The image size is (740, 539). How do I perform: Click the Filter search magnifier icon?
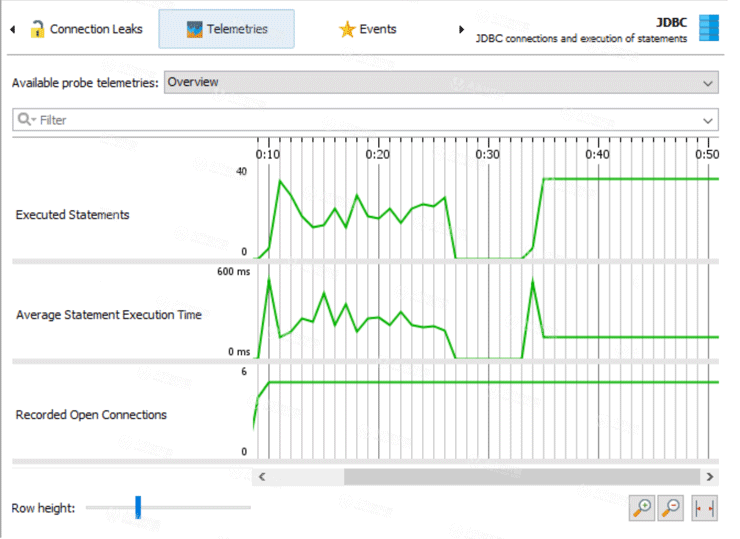click(x=24, y=120)
